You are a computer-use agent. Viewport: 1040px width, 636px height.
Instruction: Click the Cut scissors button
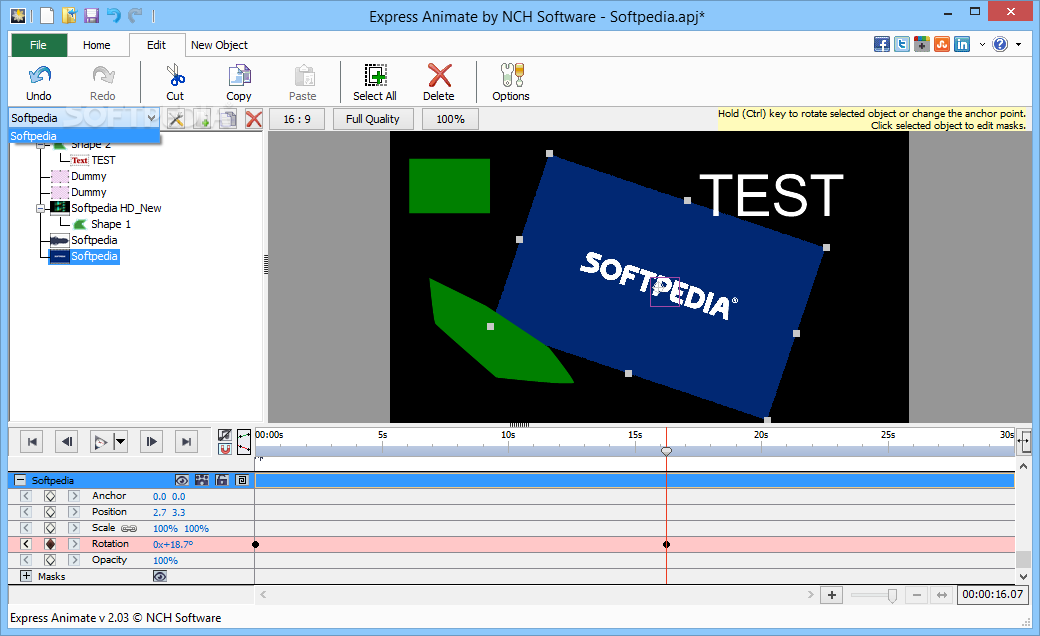[x=175, y=83]
